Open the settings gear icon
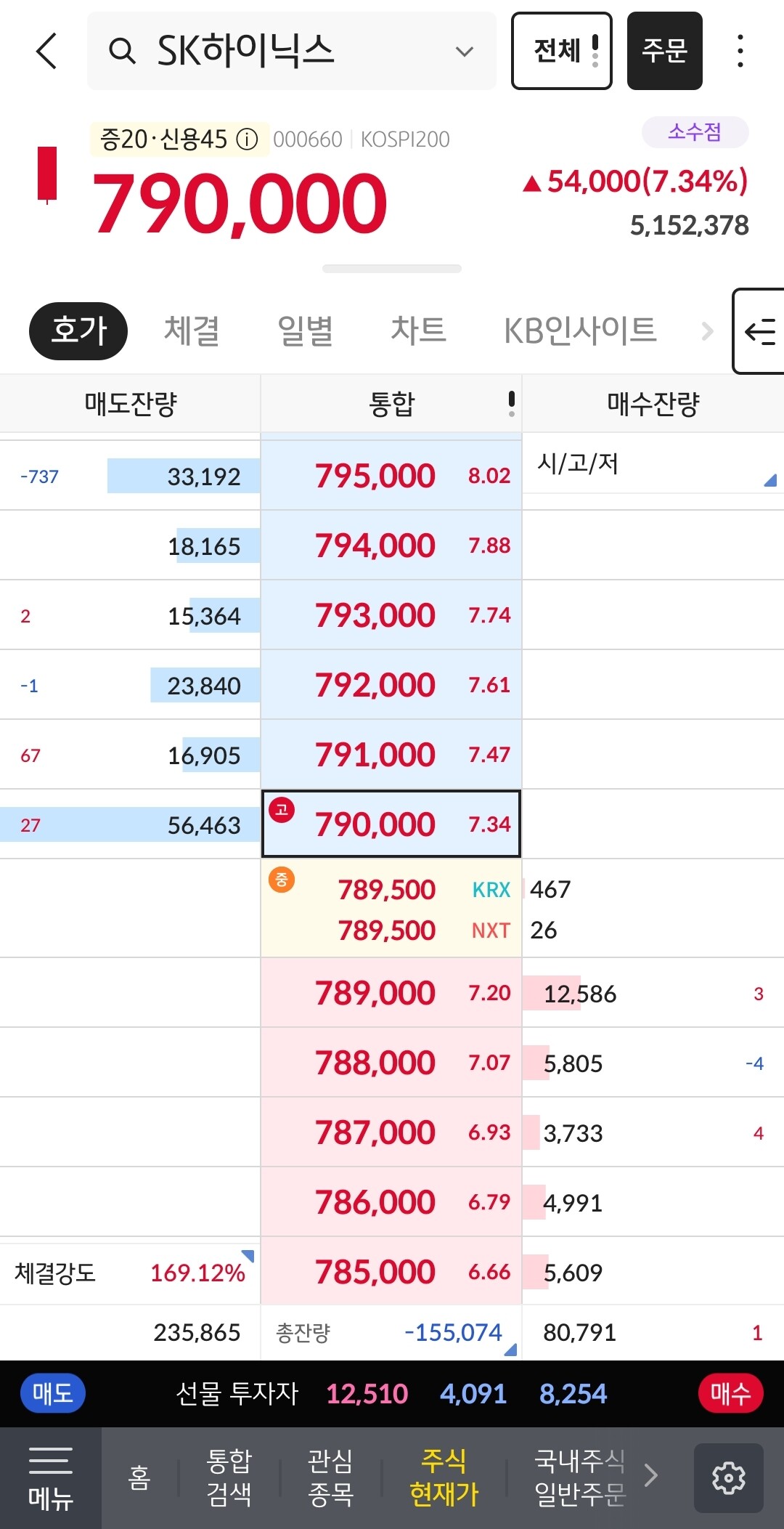The image size is (784, 1529). pyautogui.click(x=728, y=1477)
